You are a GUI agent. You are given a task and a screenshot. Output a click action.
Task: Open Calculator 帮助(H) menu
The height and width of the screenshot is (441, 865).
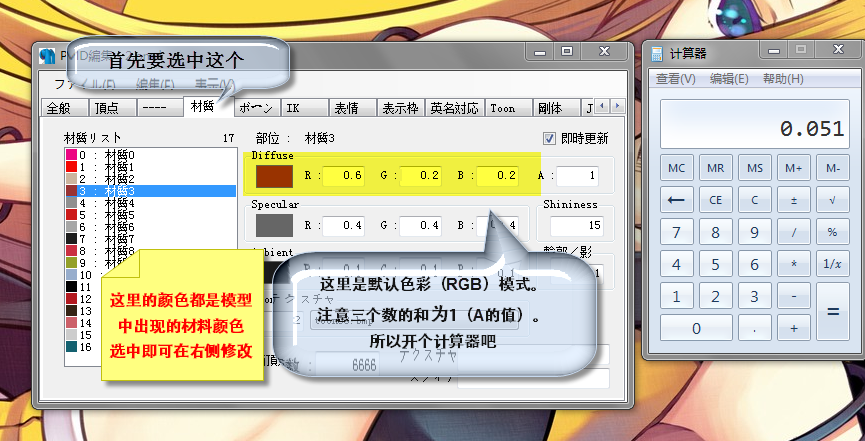point(783,79)
